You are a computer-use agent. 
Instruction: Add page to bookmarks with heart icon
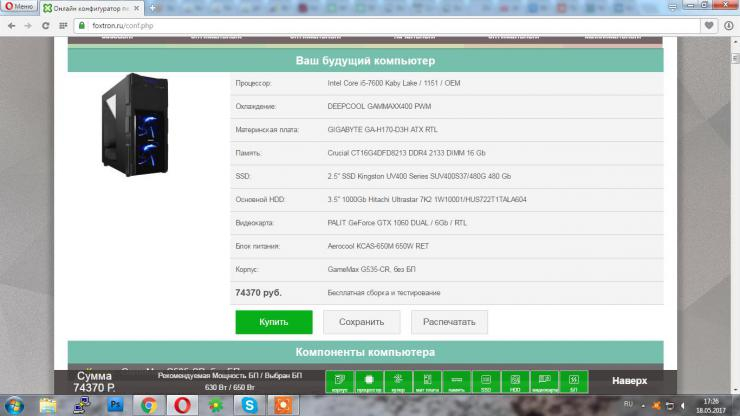point(707,23)
